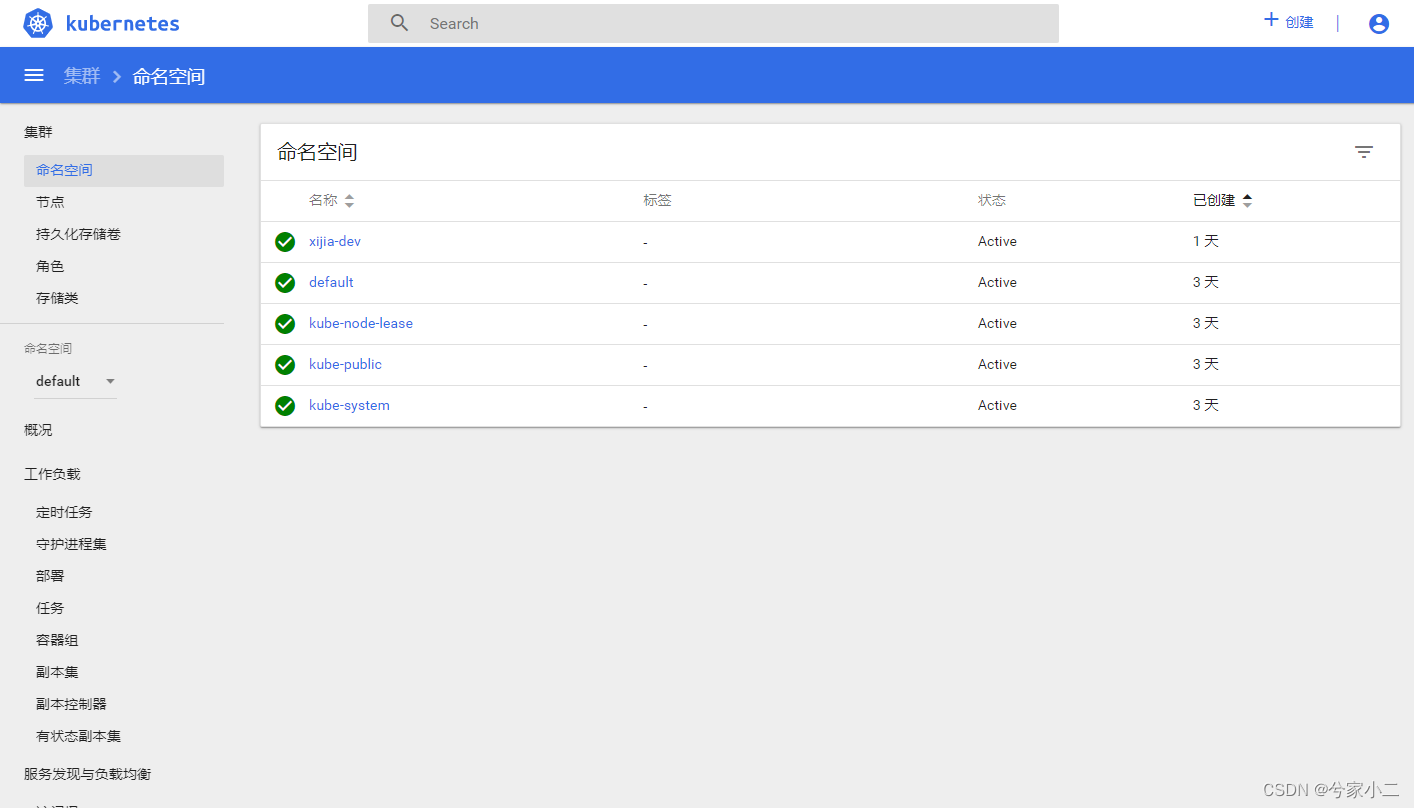
Task: Select 部署 under 工作负载
Action: click(x=49, y=575)
